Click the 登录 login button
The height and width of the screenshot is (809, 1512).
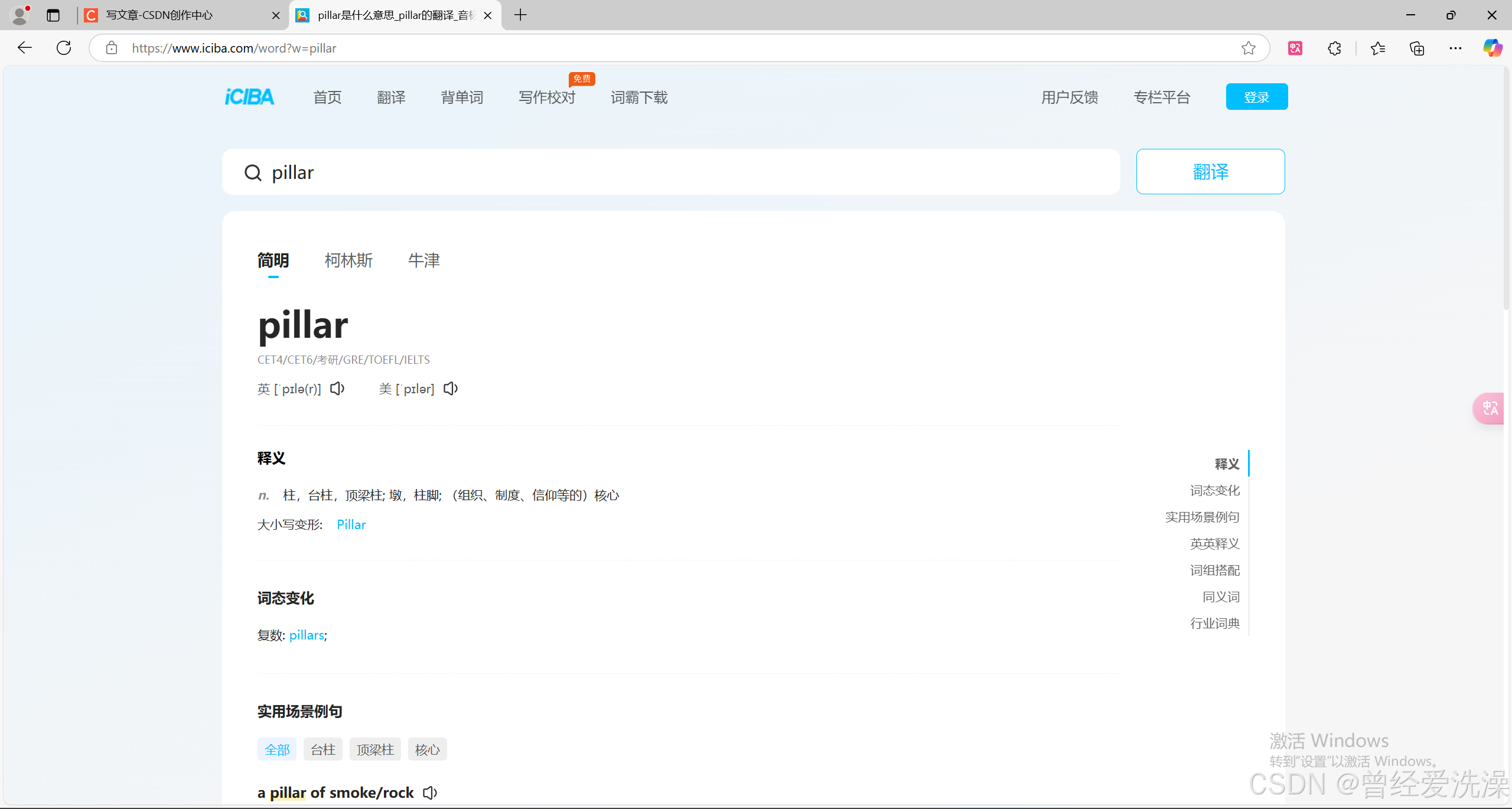[x=1256, y=97]
